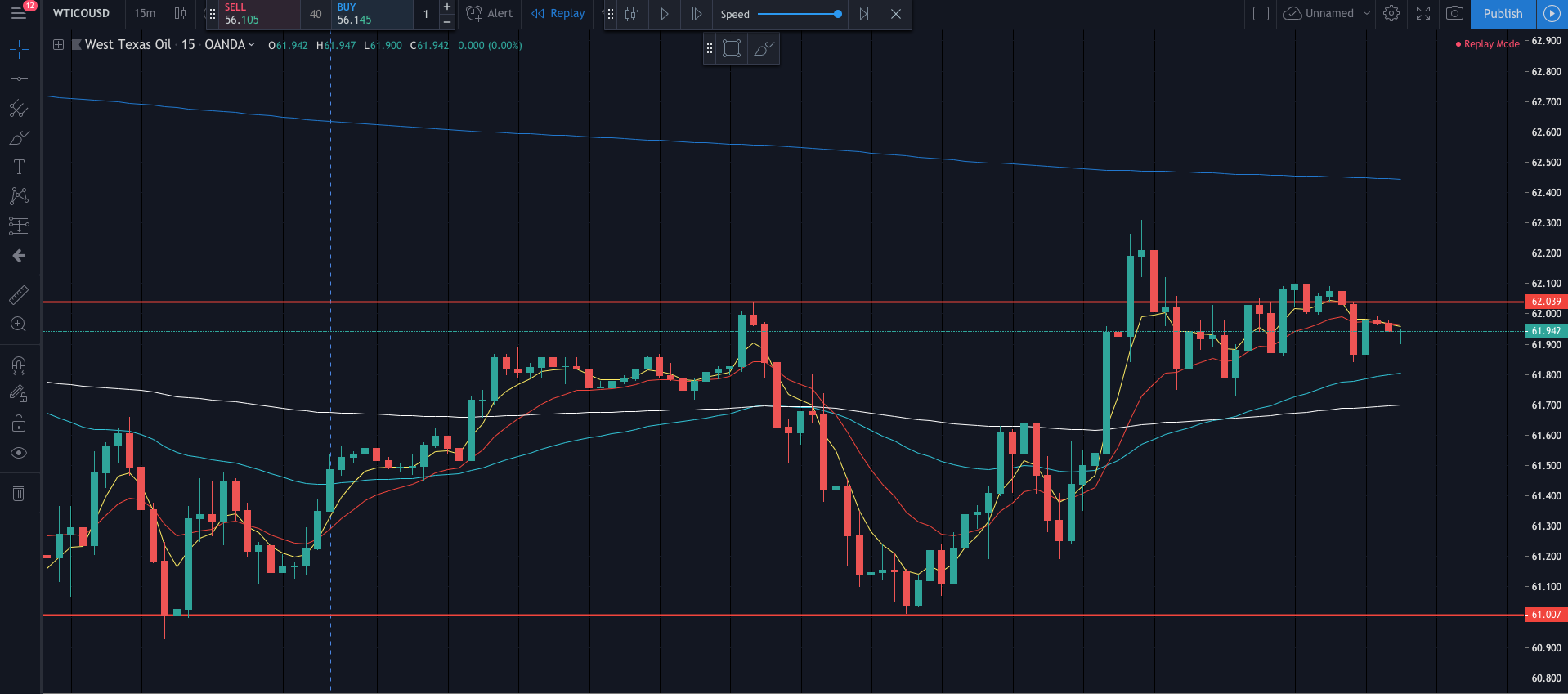
Task: Toggle lock all drawing tools
Action: coord(18,423)
